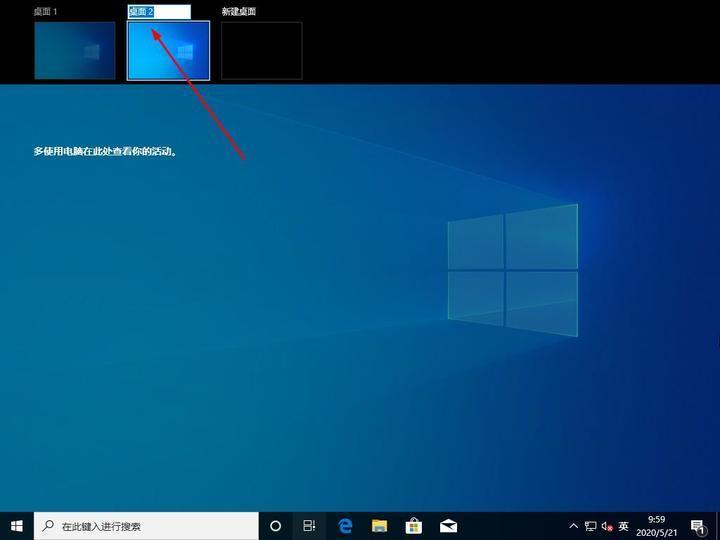
Task: Select the 桌面 2 desktop thumbnail
Action: pos(168,50)
